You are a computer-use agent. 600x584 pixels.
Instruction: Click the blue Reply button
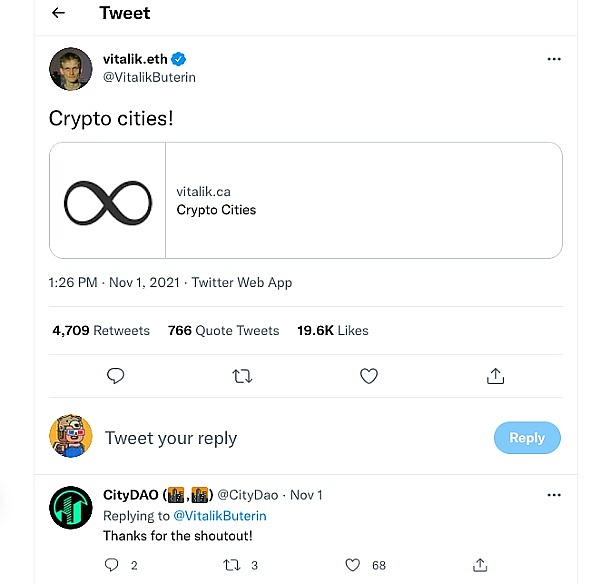527,438
